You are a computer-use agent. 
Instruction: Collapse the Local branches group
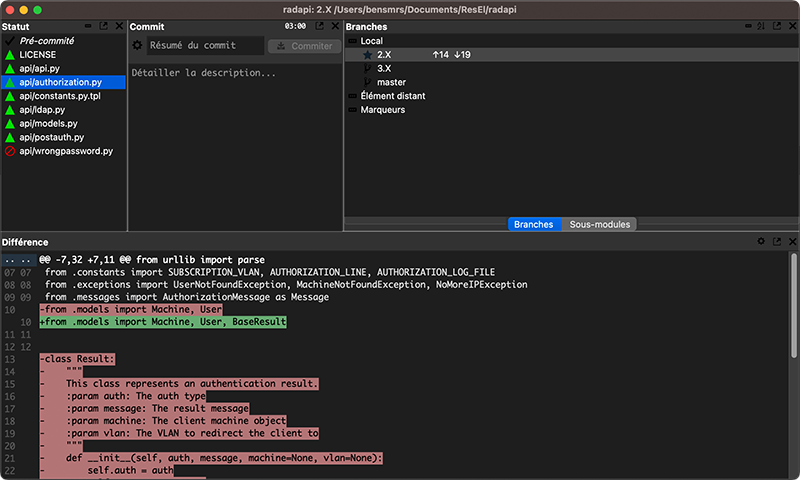coord(352,41)
